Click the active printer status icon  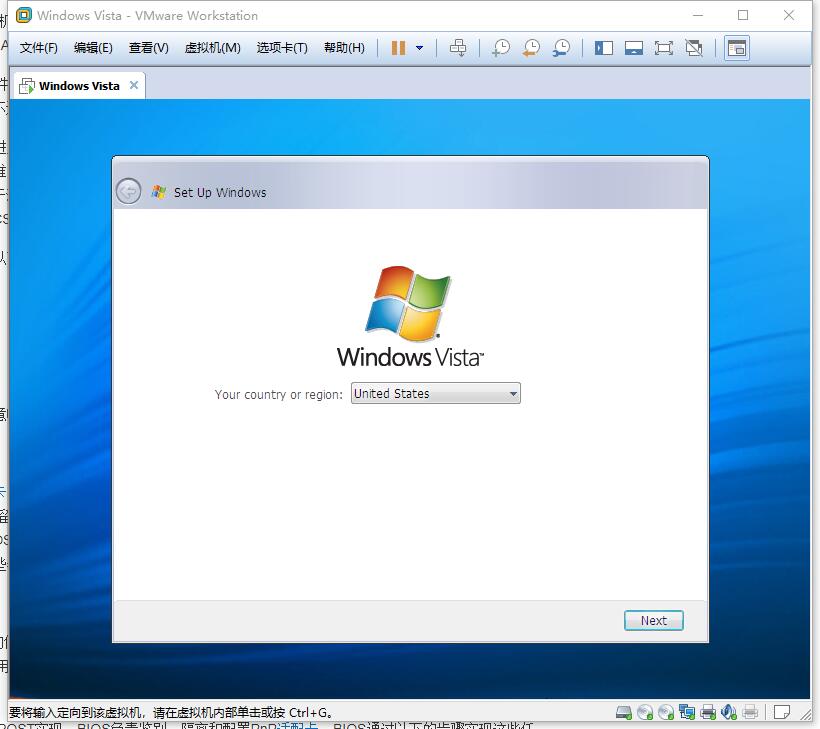(708, 712)
